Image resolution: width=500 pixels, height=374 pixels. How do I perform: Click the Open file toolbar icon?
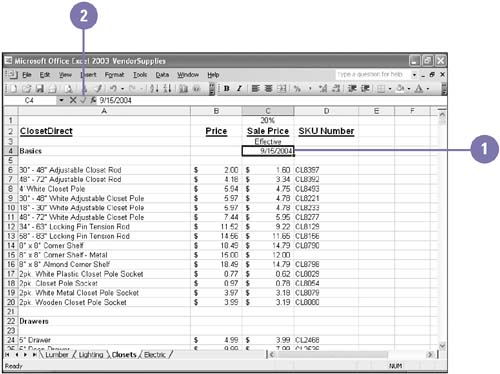point(27,89)
